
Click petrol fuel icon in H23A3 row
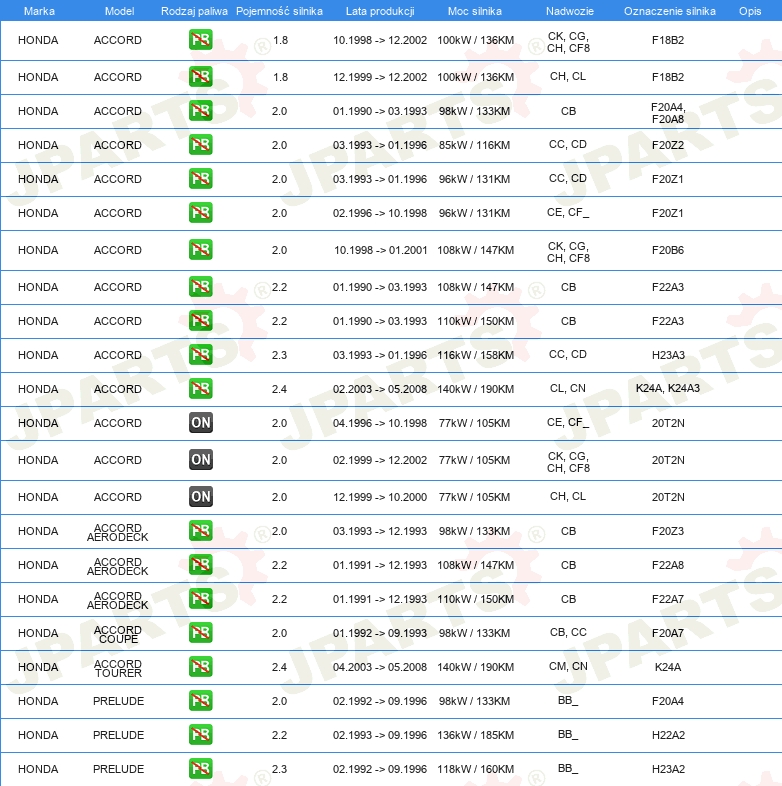point(201,354)
